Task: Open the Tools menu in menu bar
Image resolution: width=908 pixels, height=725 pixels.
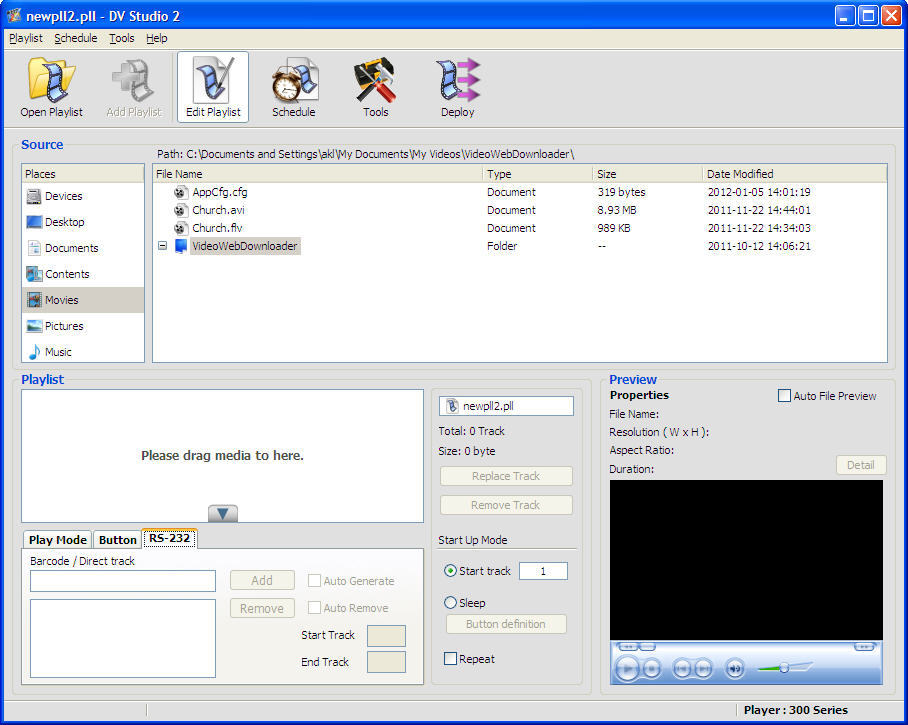Action: click(x=122, y=38)
